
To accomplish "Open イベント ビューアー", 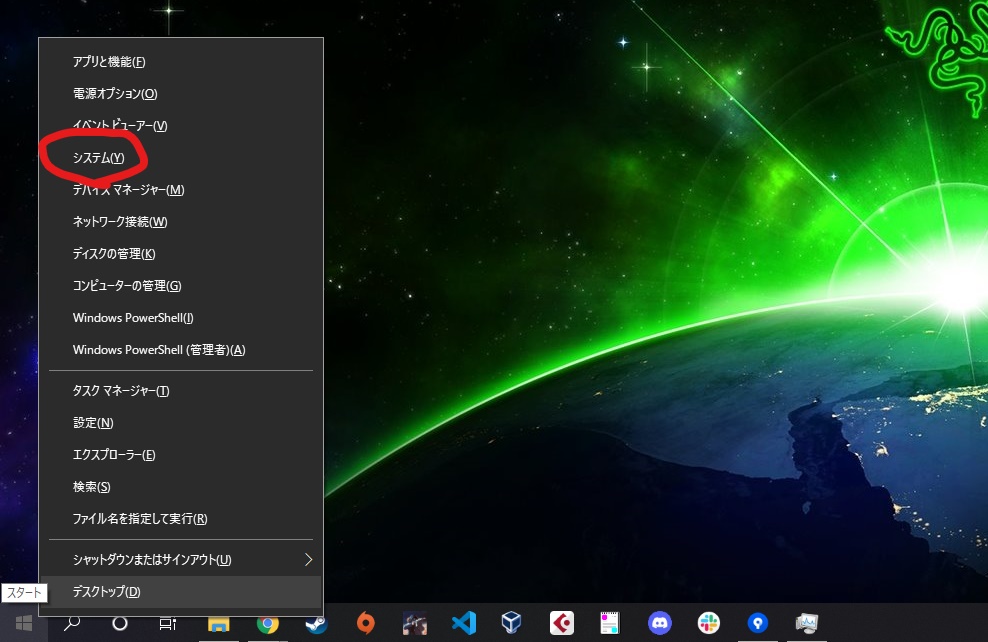I will pyautogui.click(x=180, y=126).
